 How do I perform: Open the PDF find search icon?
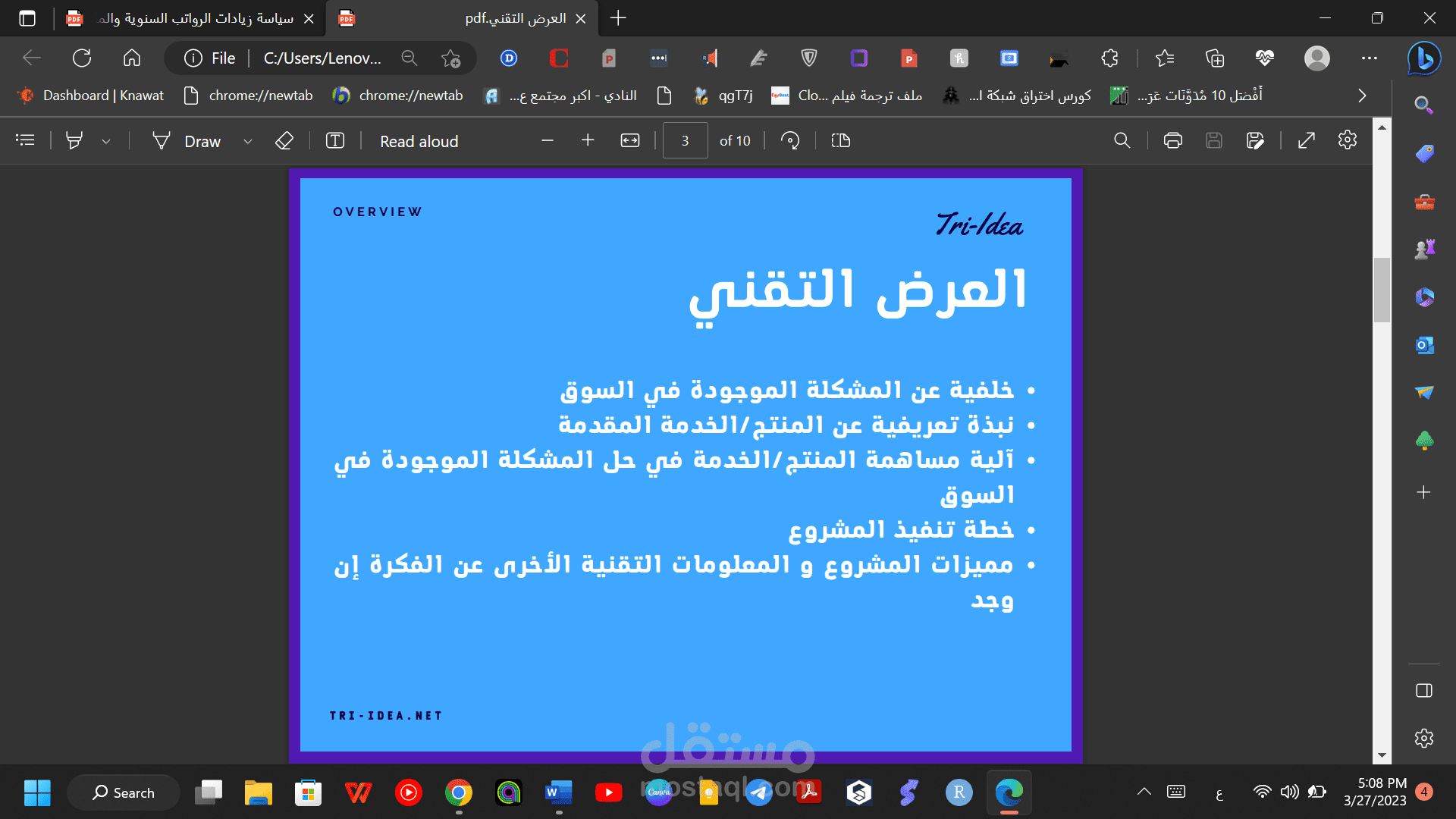[x=1122, y=140]
